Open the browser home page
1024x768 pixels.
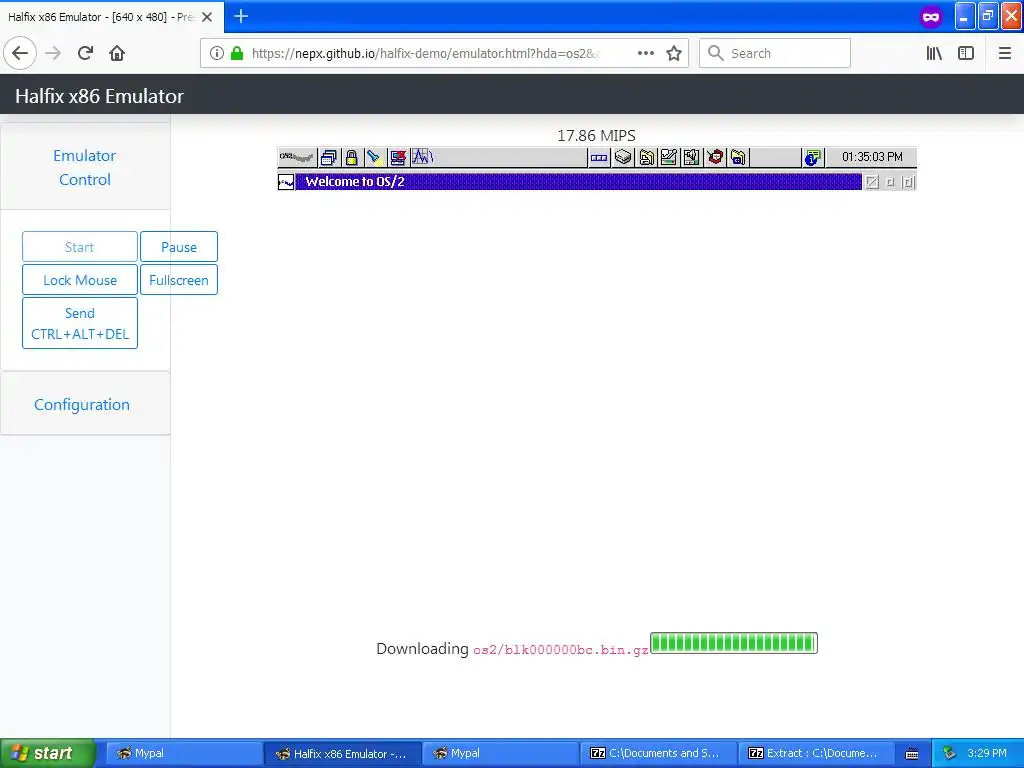coord(117,54)
